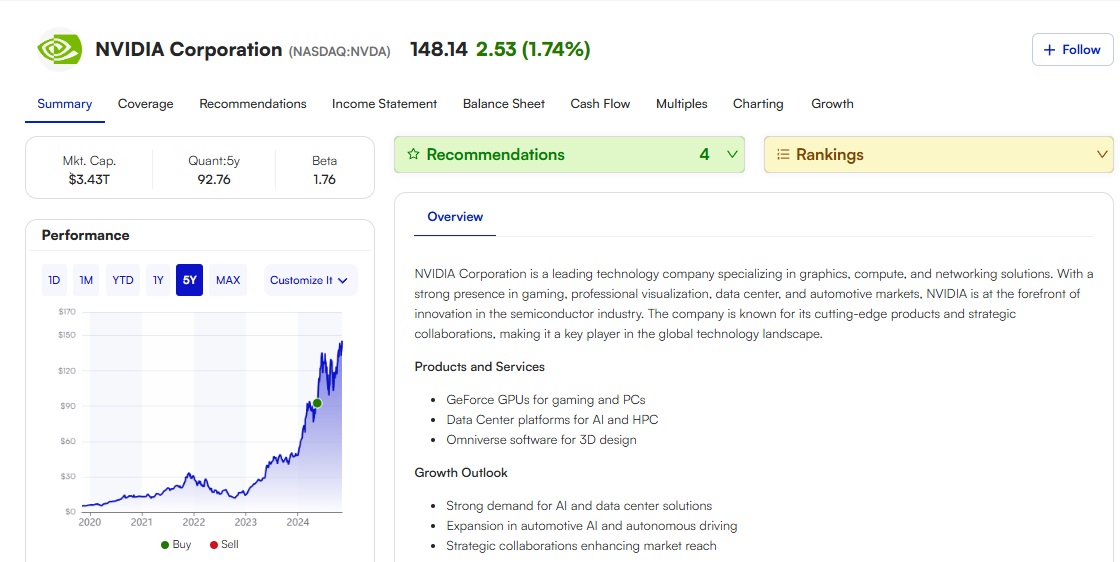Click the NVIDIA logo icon
The image size is (1120, 562).
pyautogui.click(x=59, y=49)
